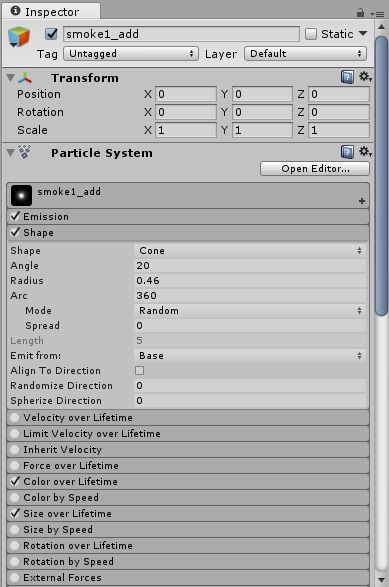Click the Radius value field 0.46
This screenshot has height=587, width=389.
(250, 280)
